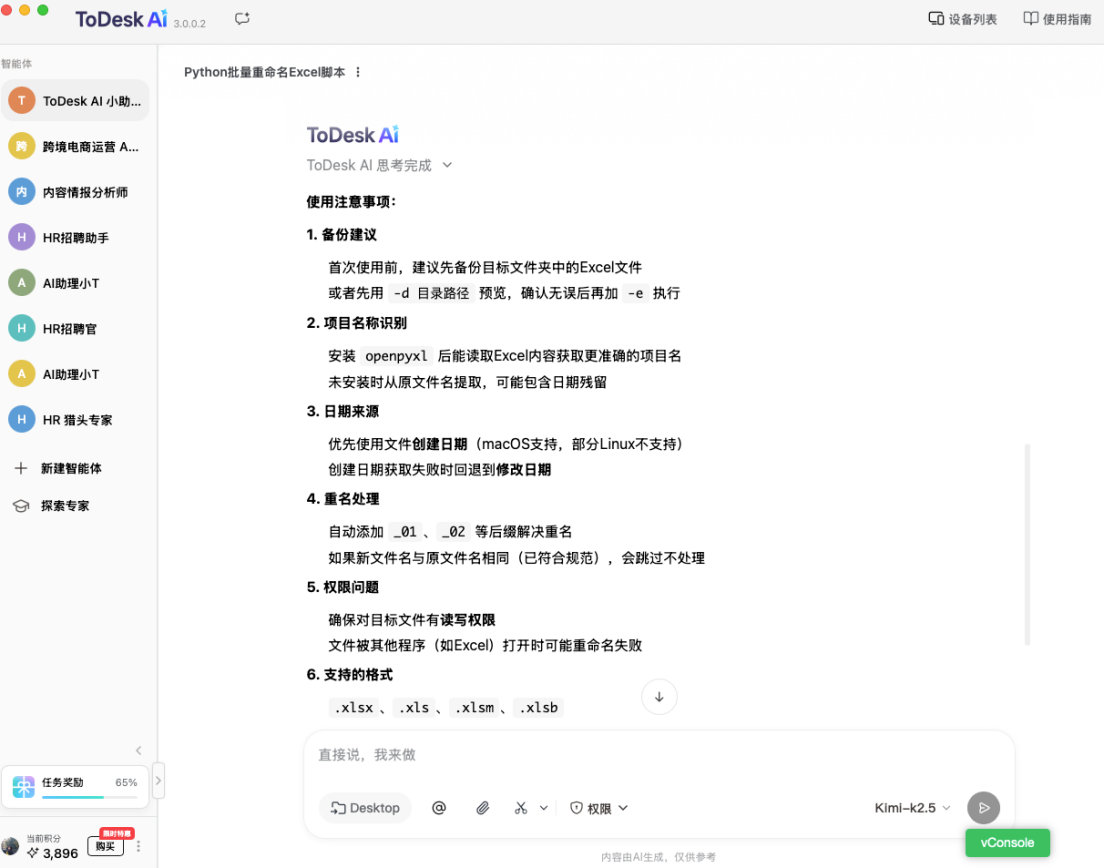Click the _01 suffix code tag
This screenshot has width=1104, height=868.
[x=405, y=532]
